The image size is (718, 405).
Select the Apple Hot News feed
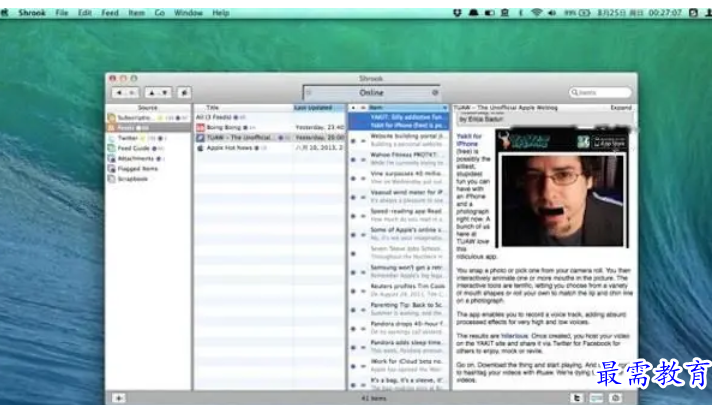pyautogui.click(x=270, y=148)
